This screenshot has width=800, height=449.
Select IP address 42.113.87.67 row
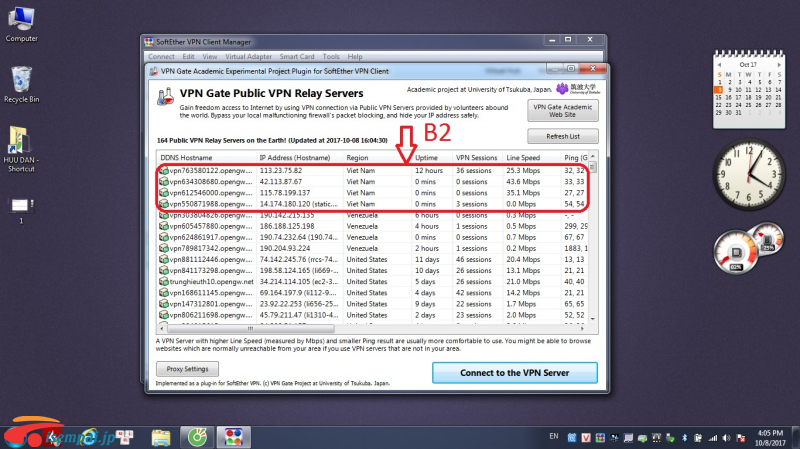(x=372, y=182)
